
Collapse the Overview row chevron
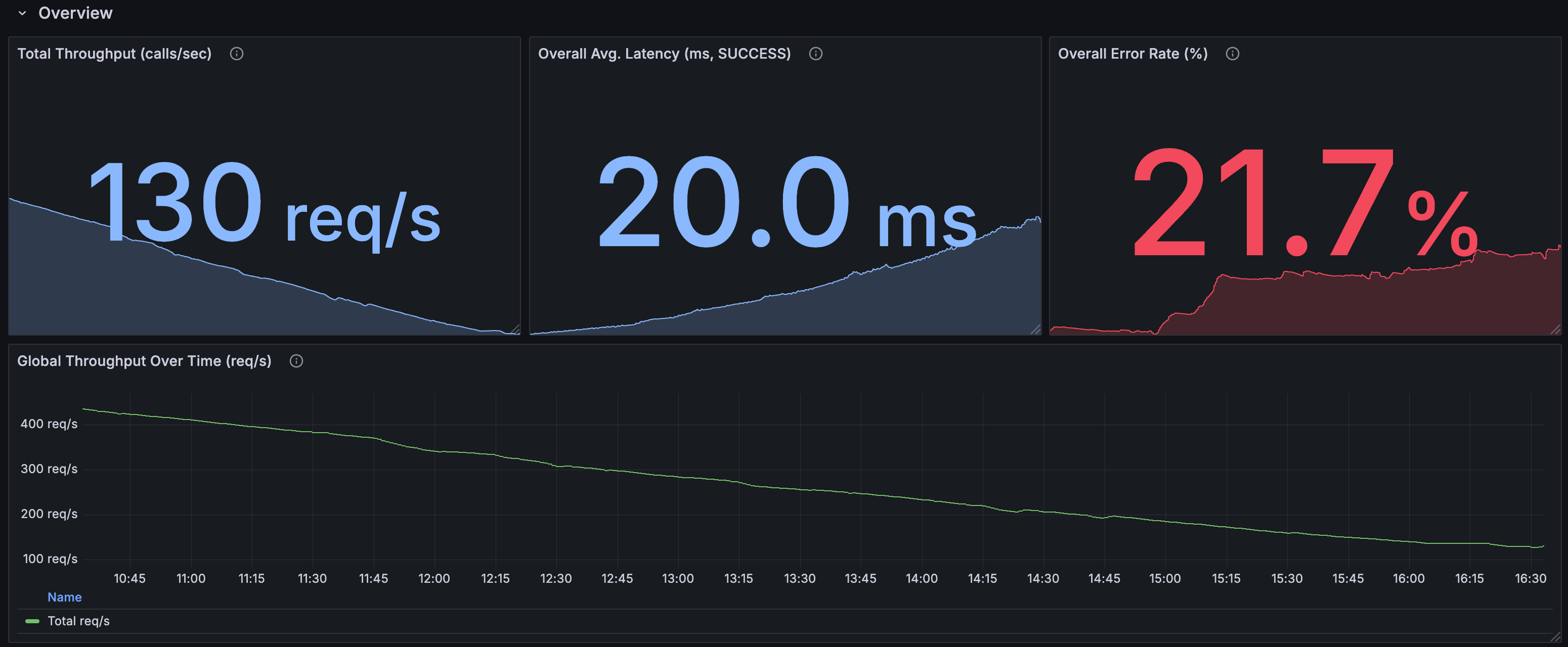23,13
